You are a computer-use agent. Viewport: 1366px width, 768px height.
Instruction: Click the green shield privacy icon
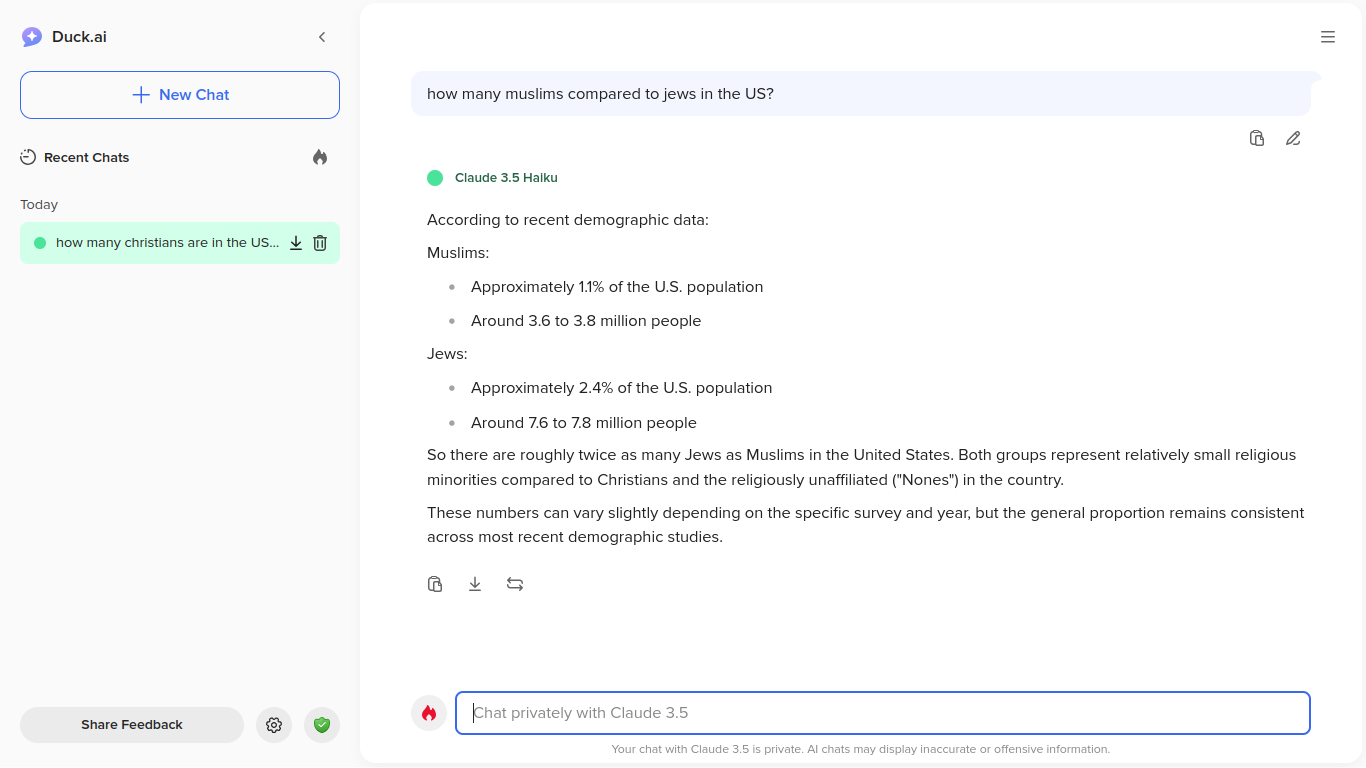[x=322, y=725]
